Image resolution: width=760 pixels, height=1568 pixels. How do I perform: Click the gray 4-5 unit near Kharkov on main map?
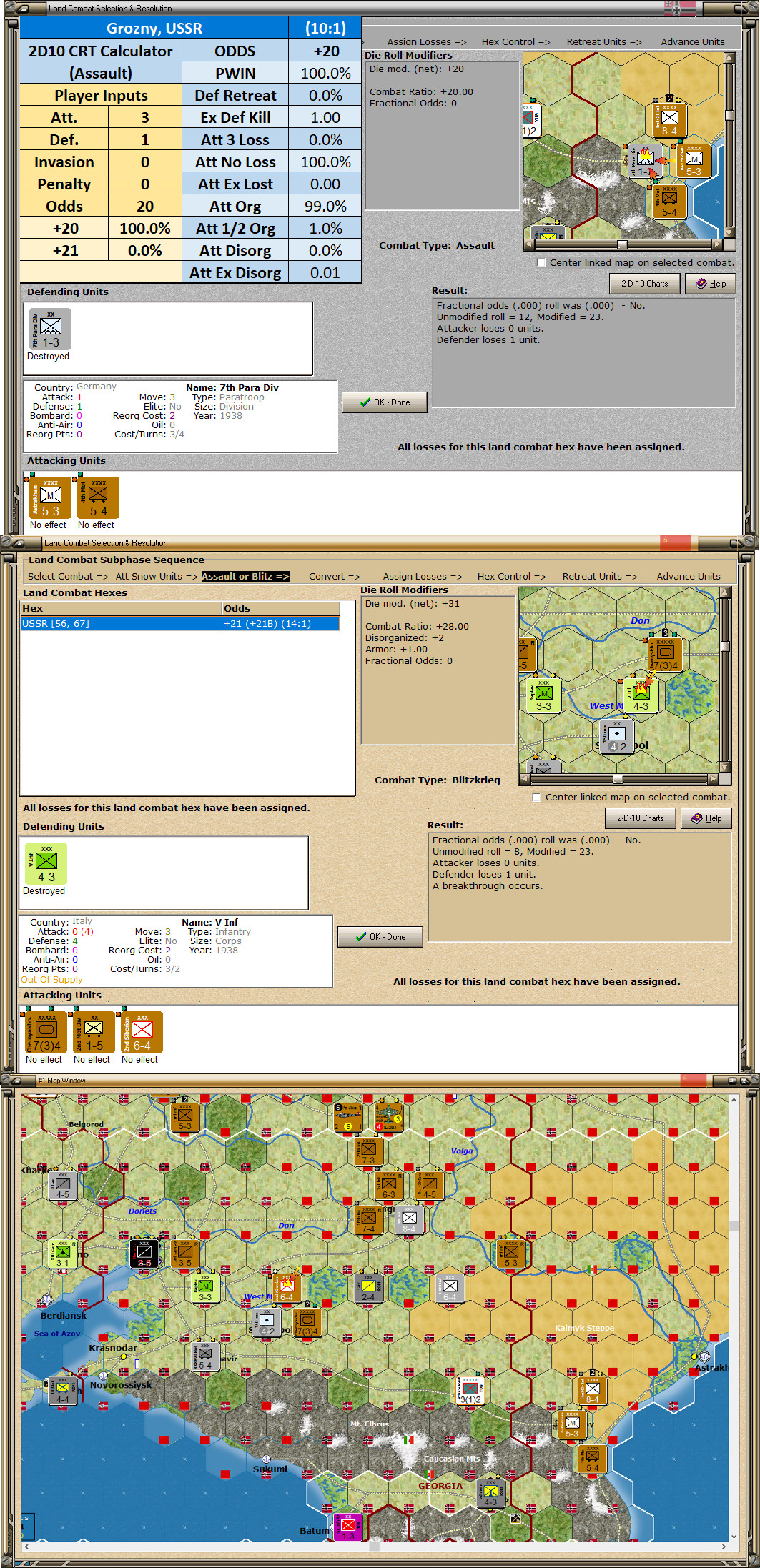click(x=63, y=1186)
